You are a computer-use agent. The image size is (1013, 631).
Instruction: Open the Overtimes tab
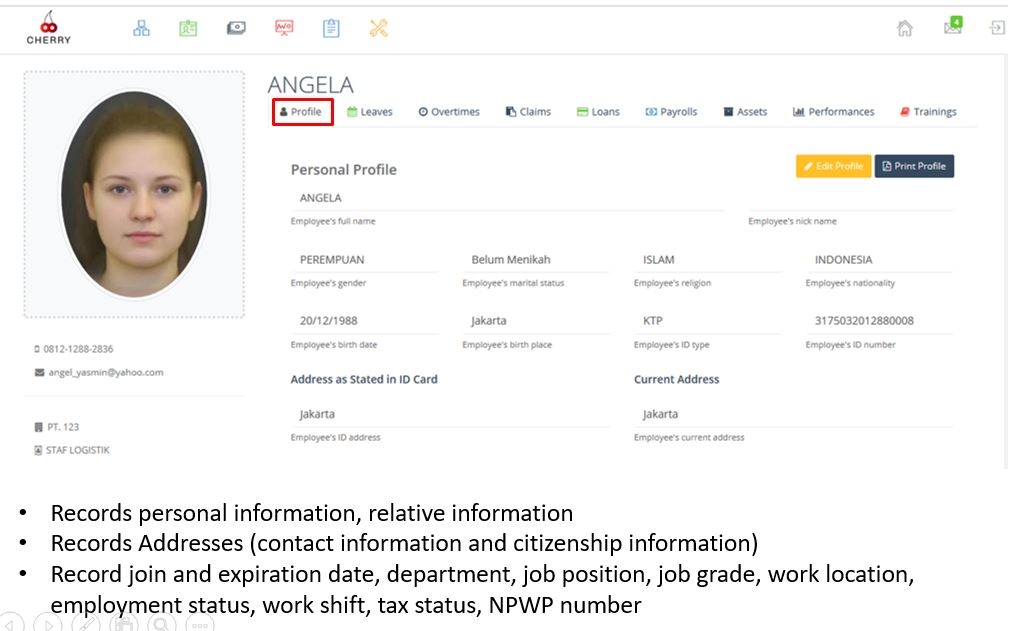click(448, 112)
